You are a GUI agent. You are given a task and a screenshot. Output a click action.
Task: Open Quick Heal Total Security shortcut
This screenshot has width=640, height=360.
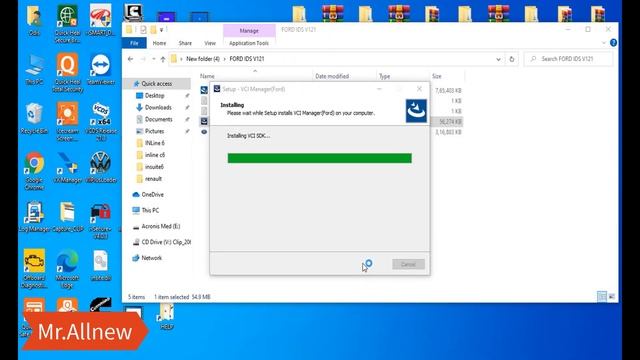click(67, 72)
